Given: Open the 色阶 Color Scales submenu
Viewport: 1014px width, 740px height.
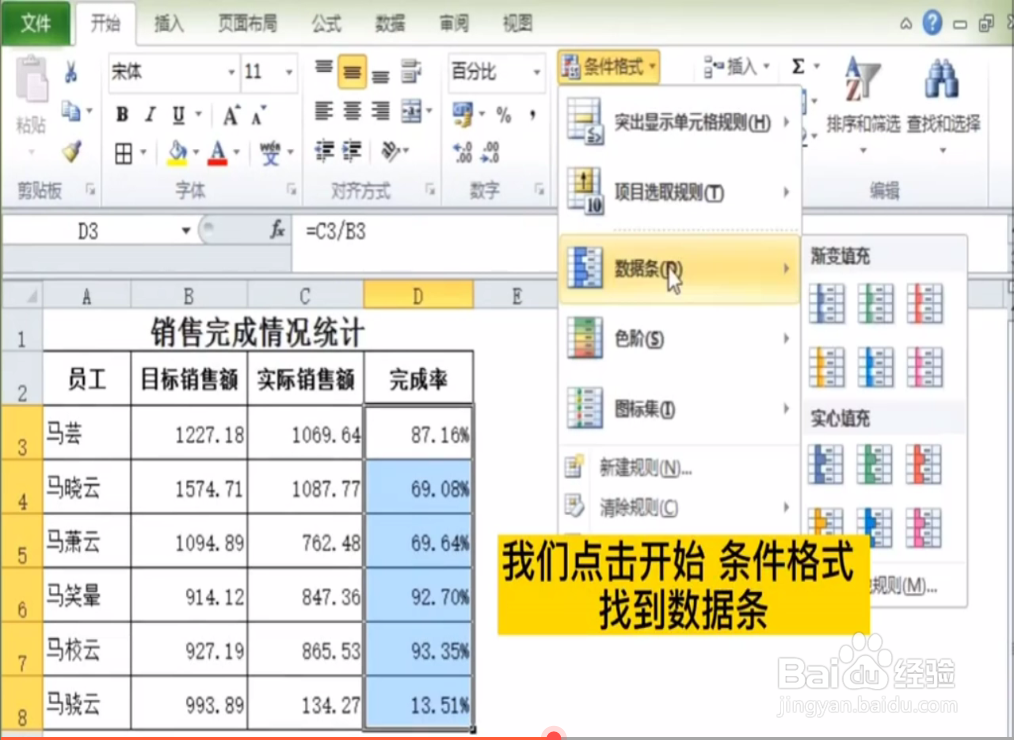Looking at the screenshot, I should point(640,339).
